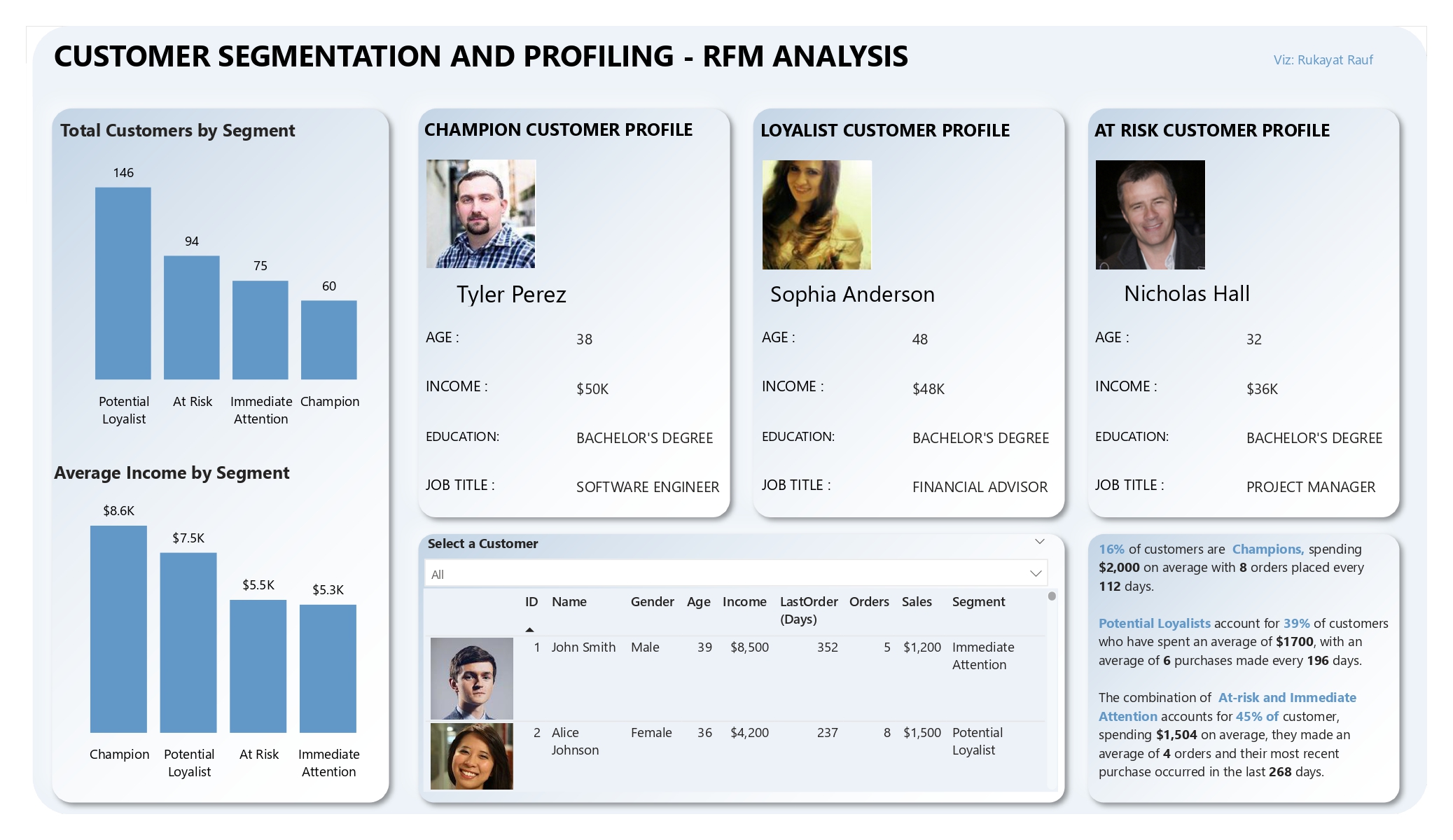Select the Potential Loyalist income bar $7.5K
The image size is (1453, 840).
tap(188, 643)
